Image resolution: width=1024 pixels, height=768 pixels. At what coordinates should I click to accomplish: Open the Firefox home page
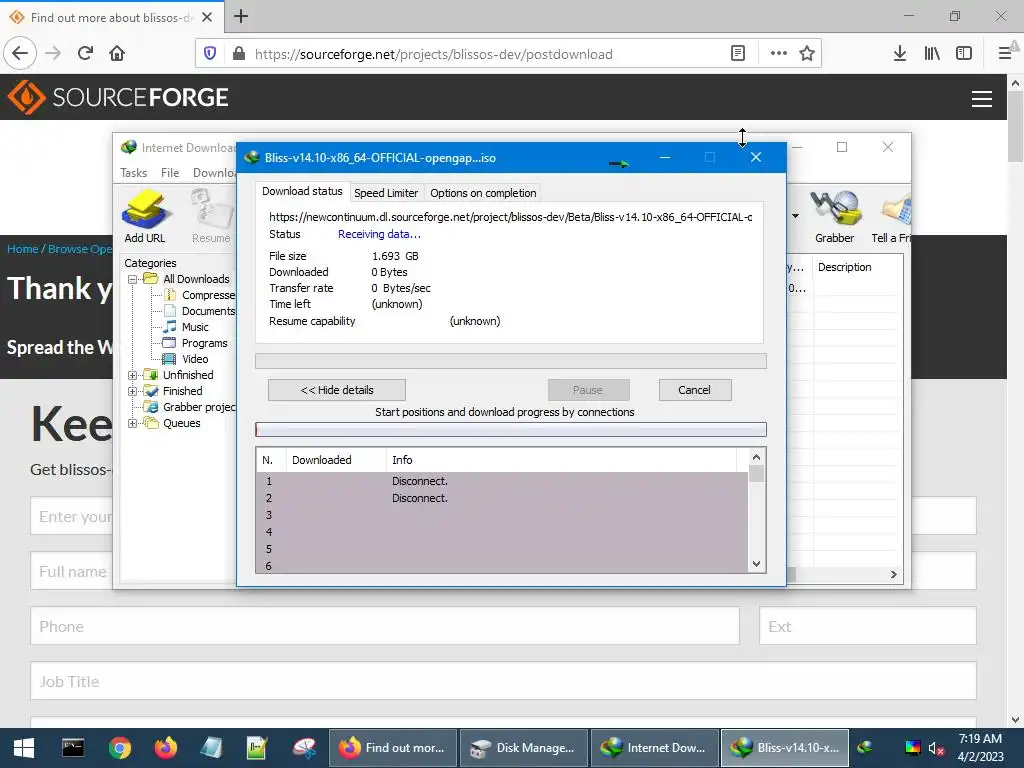(118, 54)
